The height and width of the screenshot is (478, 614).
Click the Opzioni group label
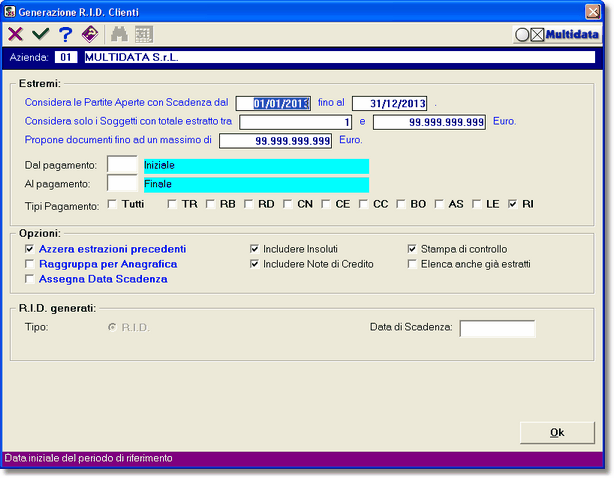point(40,233)
